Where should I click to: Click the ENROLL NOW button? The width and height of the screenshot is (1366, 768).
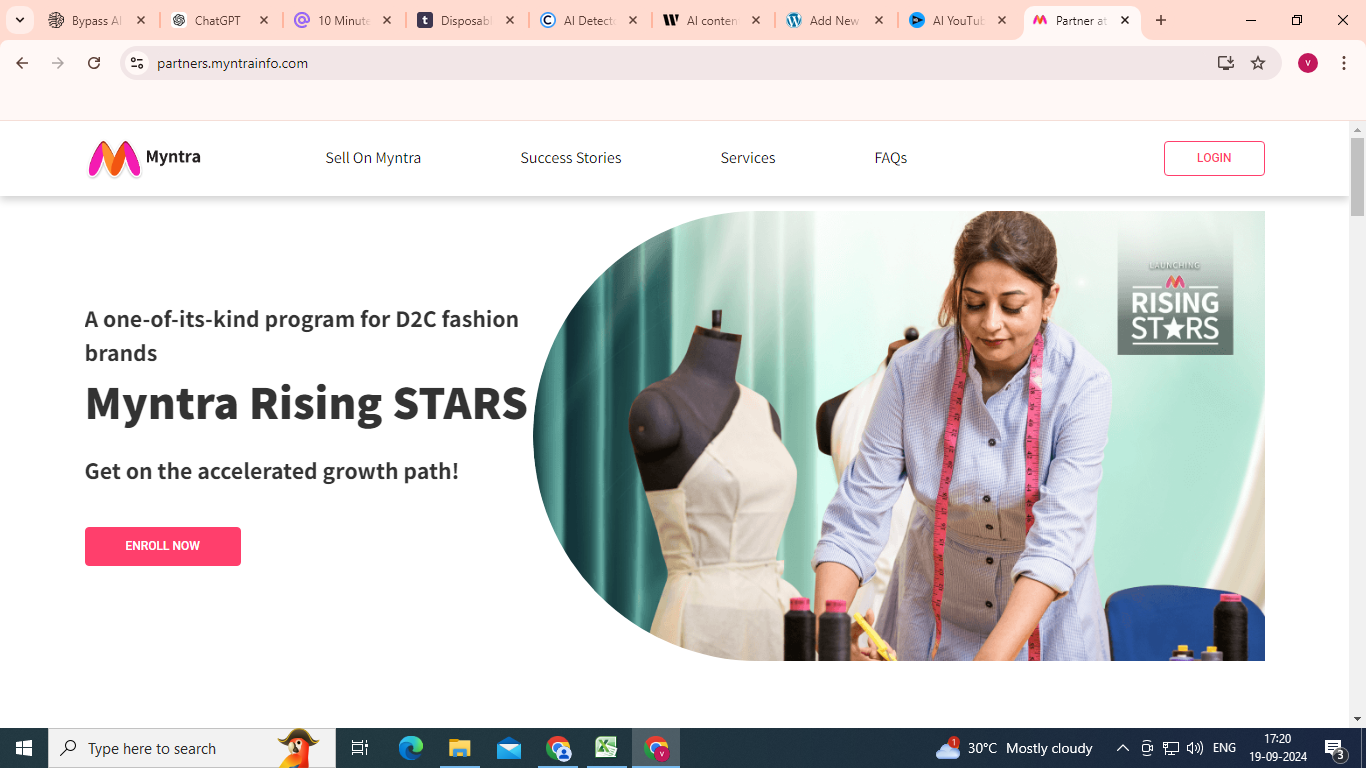(163, 546)
